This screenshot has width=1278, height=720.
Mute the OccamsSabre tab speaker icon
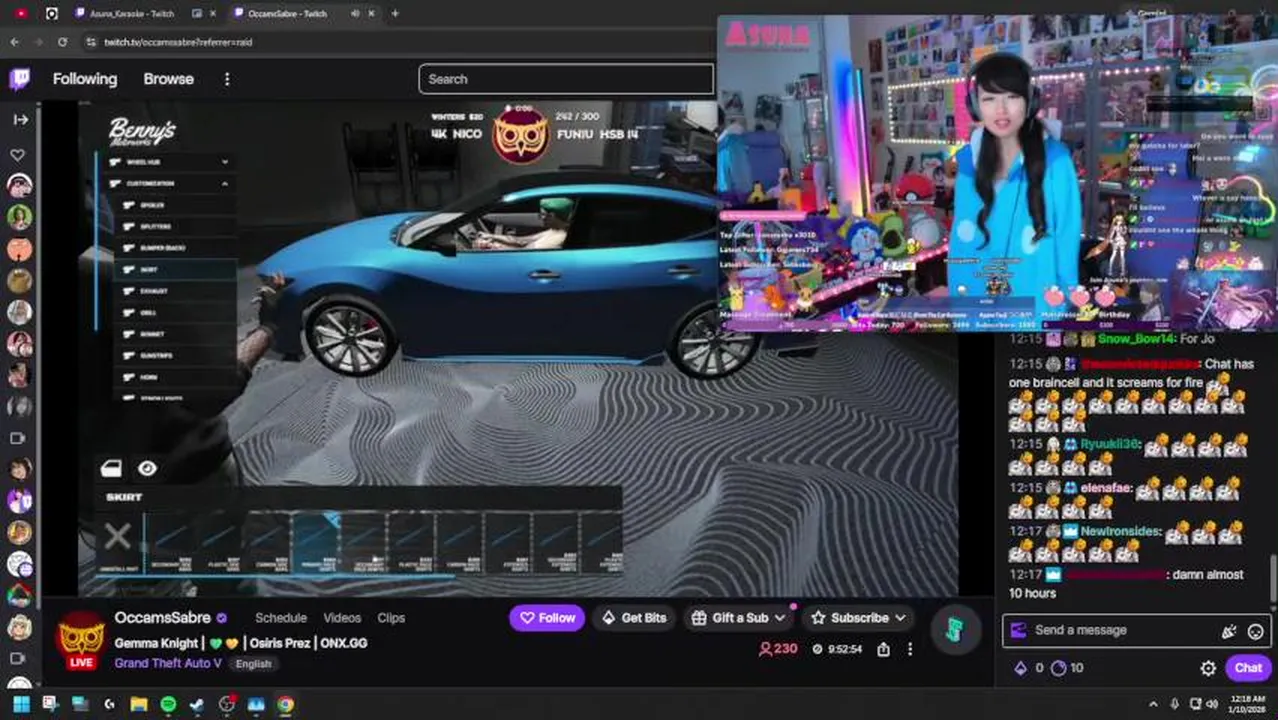click(355, 14)
